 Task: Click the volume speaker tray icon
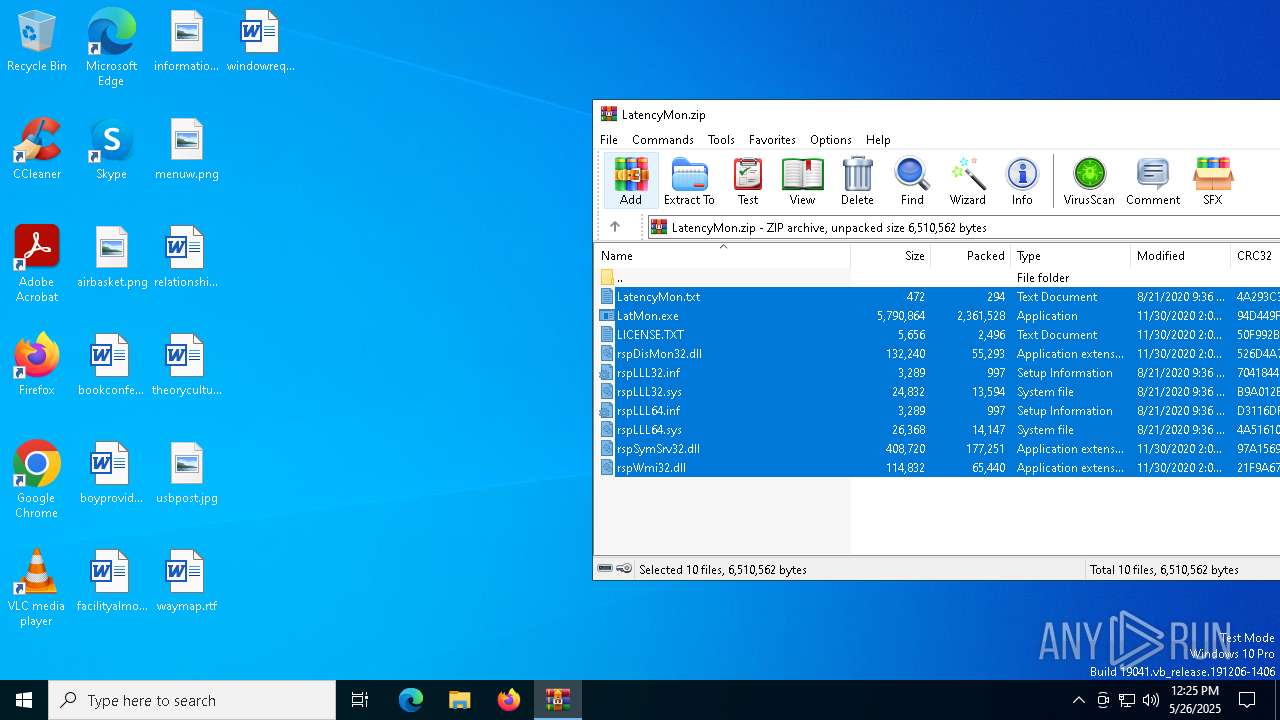coord(1151,700)
